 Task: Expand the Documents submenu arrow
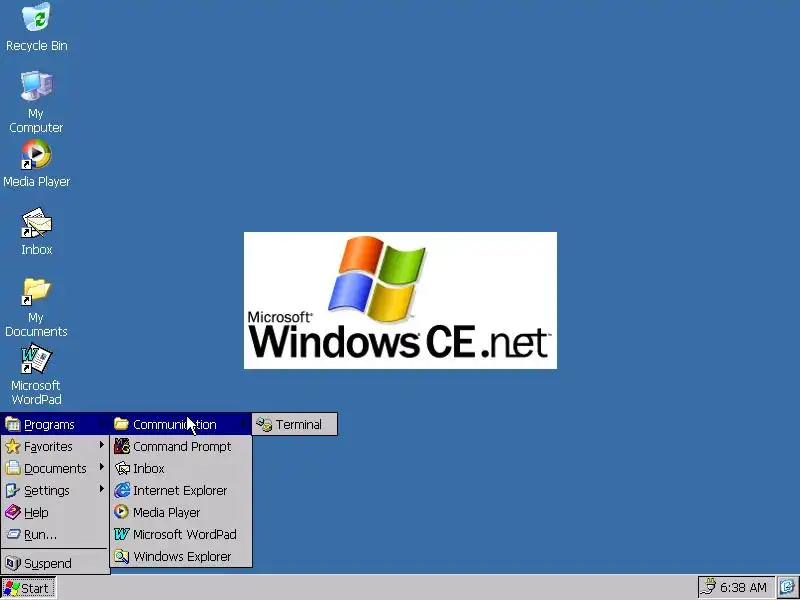102,467
